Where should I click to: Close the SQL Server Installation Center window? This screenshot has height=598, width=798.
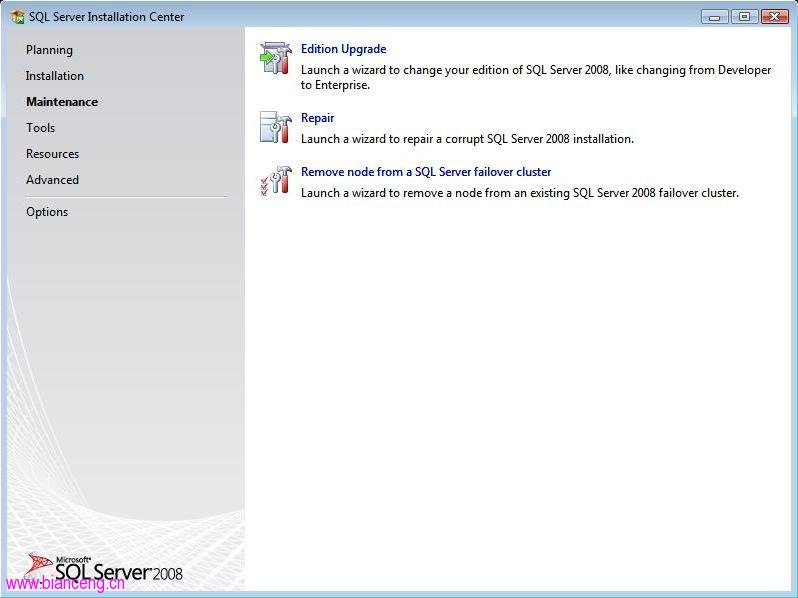pyautogui.click(x=775, y=17)
